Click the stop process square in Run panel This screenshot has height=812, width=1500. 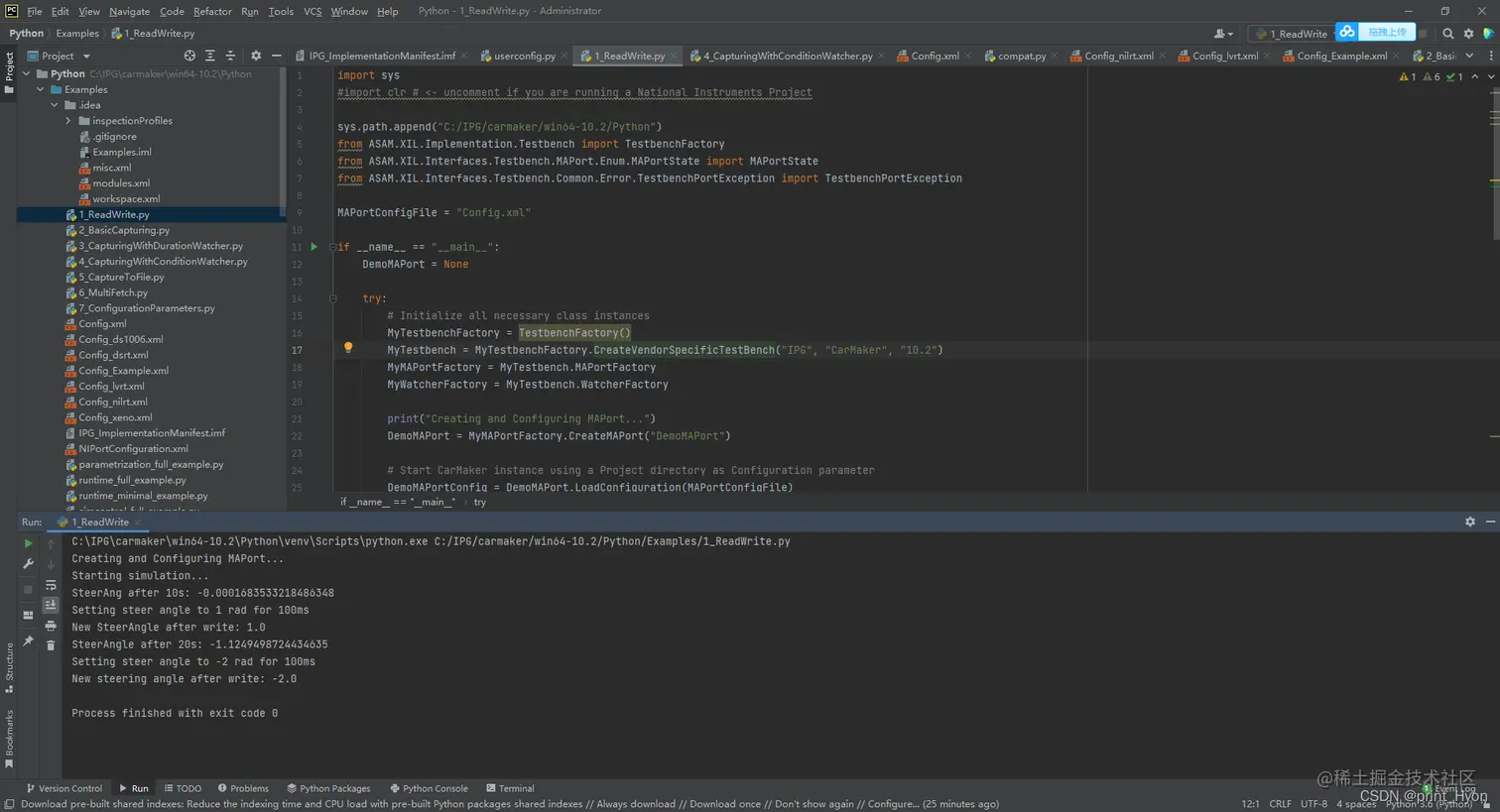[x=28, y=589]
